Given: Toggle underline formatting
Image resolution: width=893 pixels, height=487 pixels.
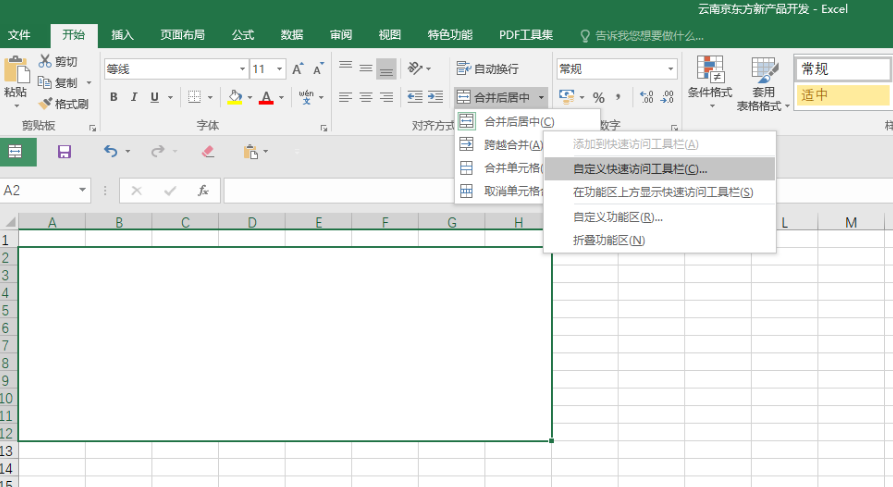Looking at the screenshot, I should click(154, 97).
